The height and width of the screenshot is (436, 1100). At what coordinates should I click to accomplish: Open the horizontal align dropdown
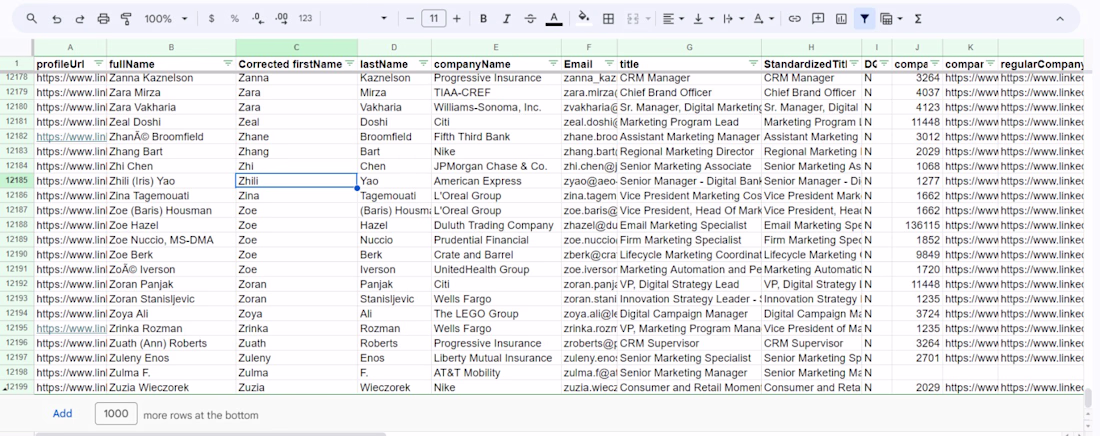pos(673,19)
